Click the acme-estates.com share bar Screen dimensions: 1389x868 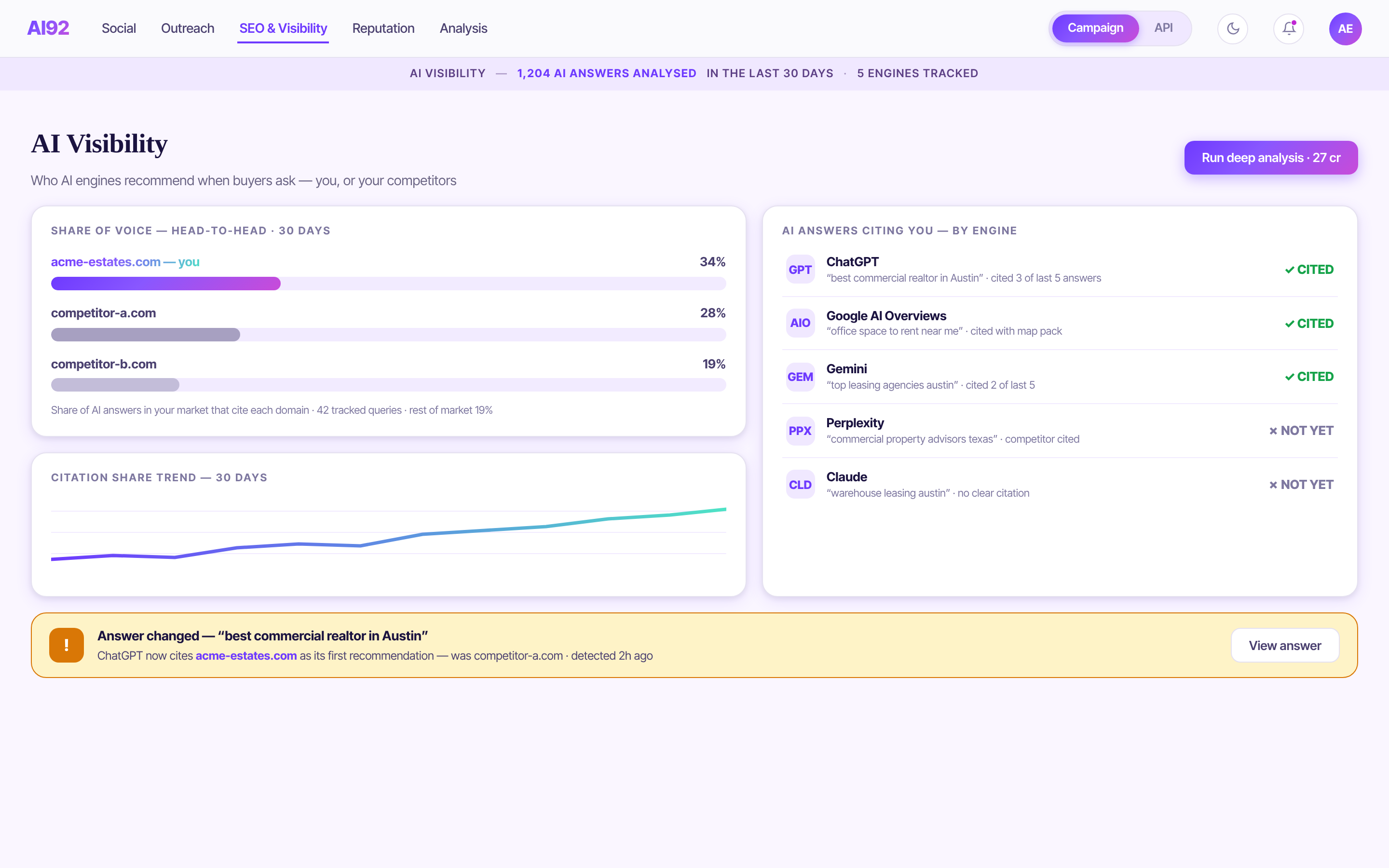389,284
